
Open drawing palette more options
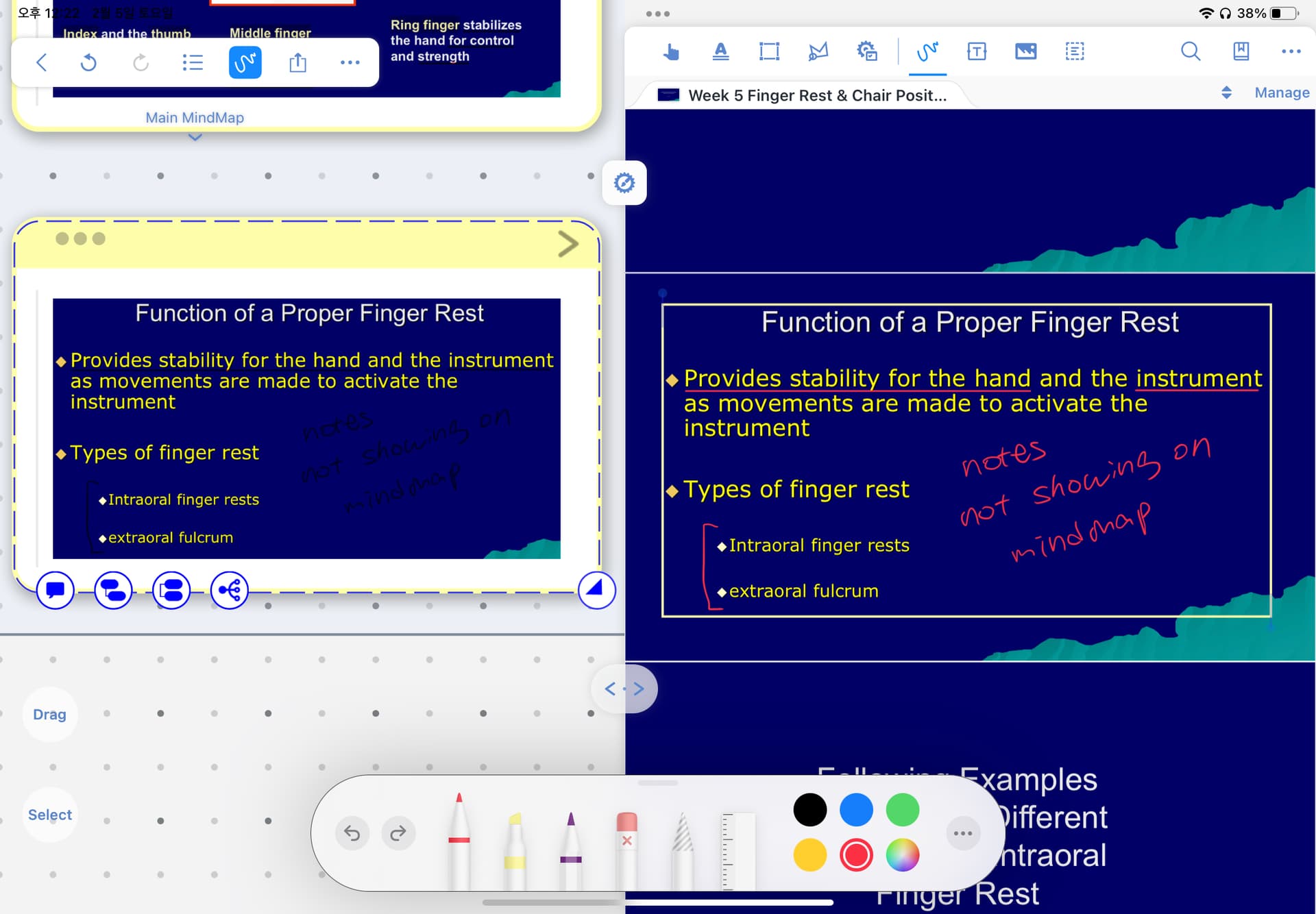pyautogui.click(x=962, y=833)
